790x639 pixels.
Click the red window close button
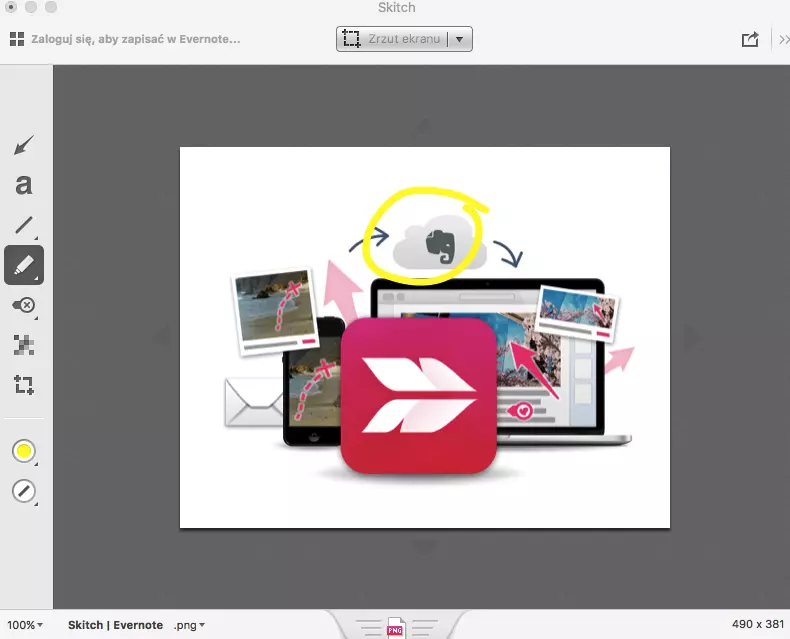[x=11, y=7]
